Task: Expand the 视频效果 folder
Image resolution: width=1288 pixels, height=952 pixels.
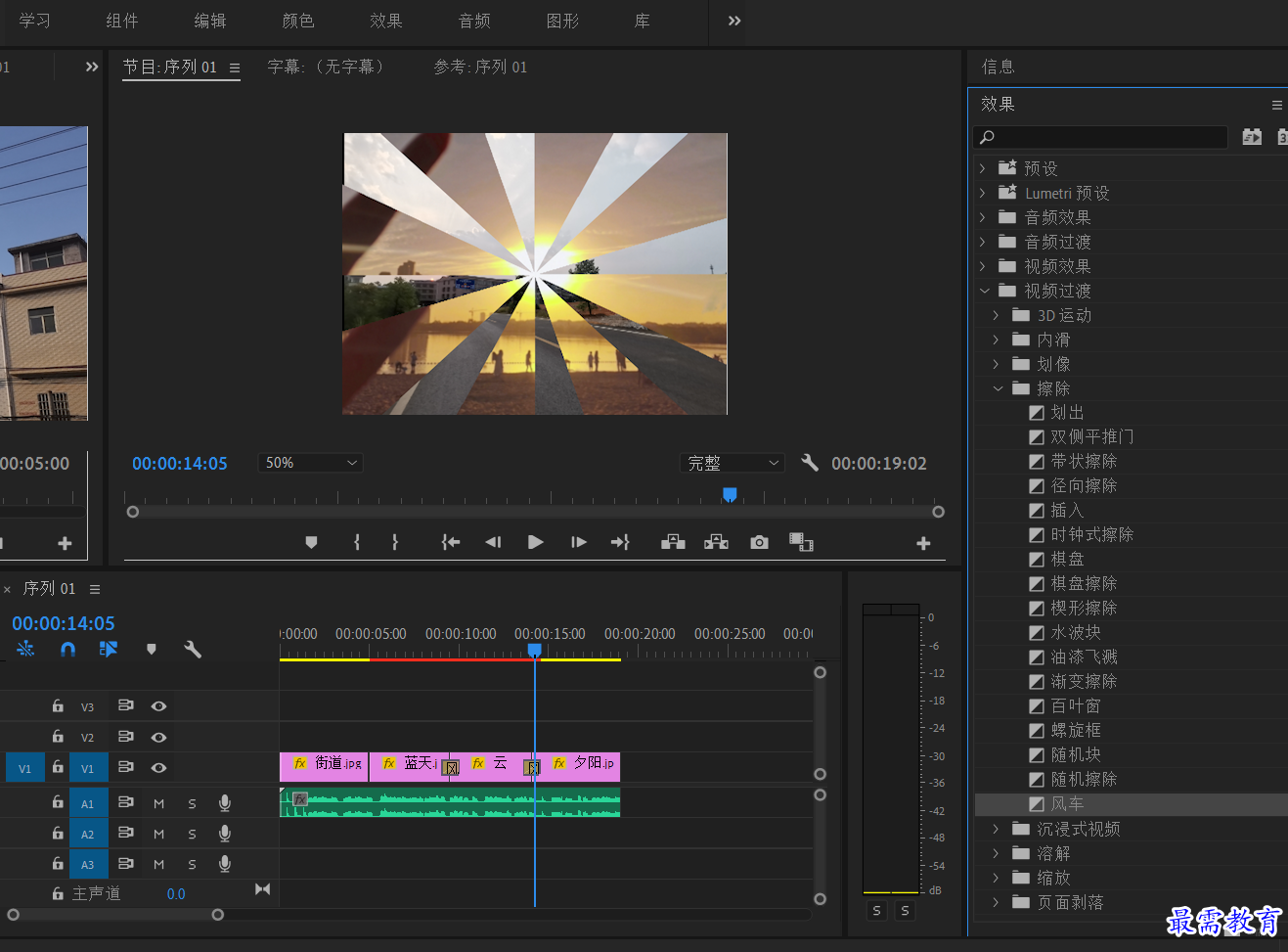Action: (x=983, y=266)
